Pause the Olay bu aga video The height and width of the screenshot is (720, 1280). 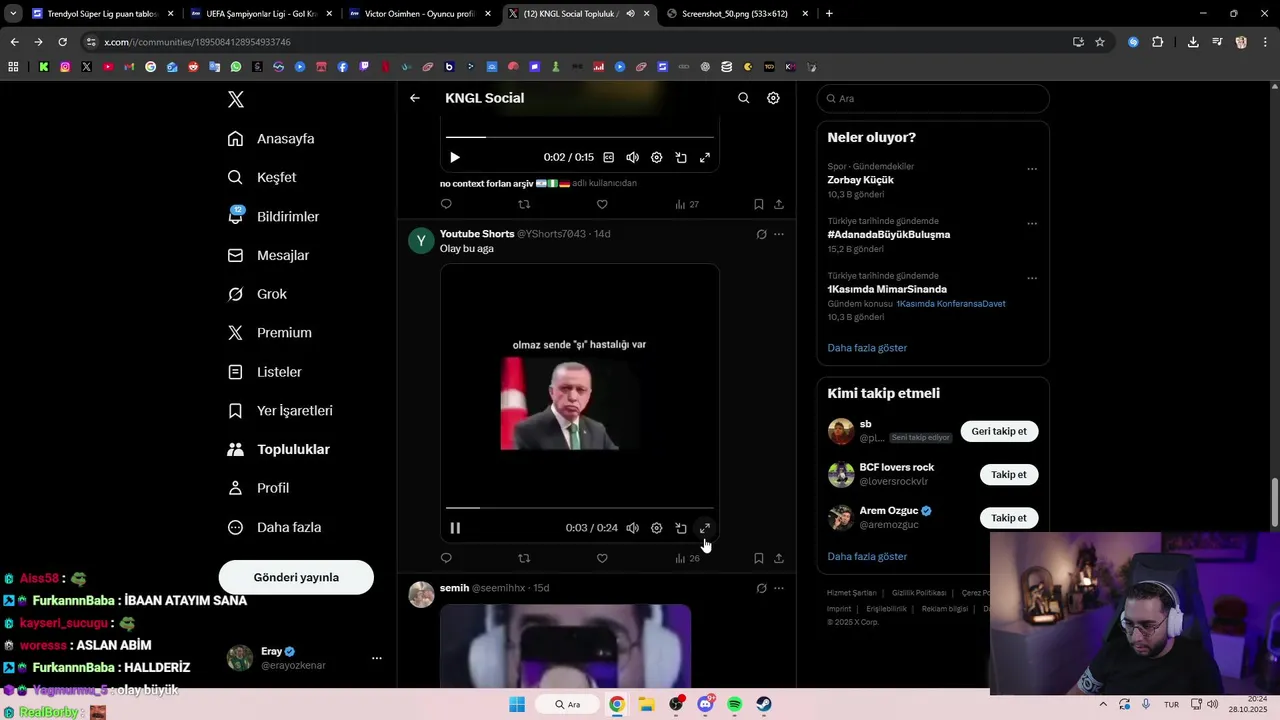(x=455, y=528)
